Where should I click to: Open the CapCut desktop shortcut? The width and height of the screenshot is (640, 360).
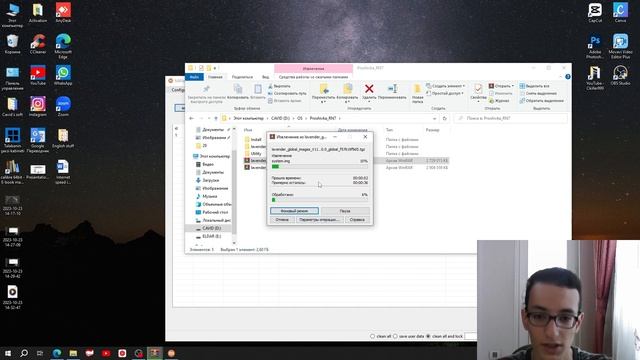tap(595, 13)
